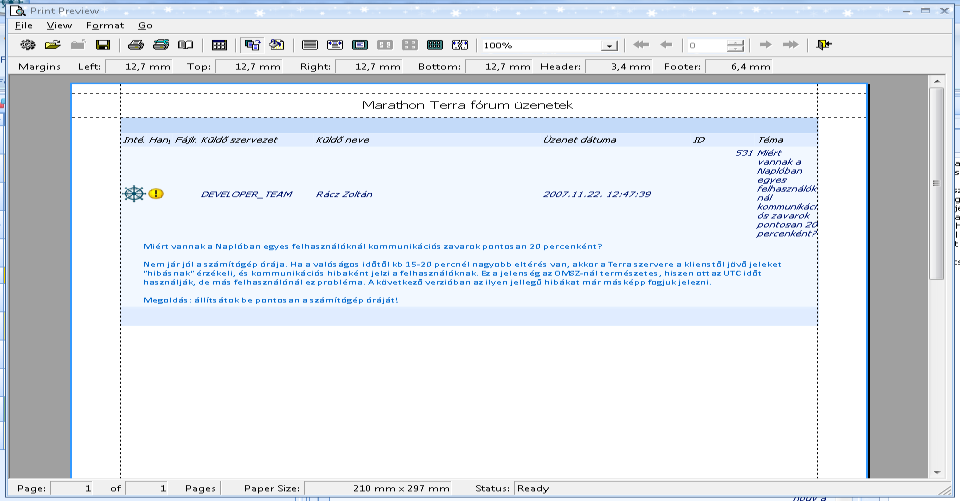Click the 'Küldő neve' column header
The image size is (960, 501).
pos(342,140)
